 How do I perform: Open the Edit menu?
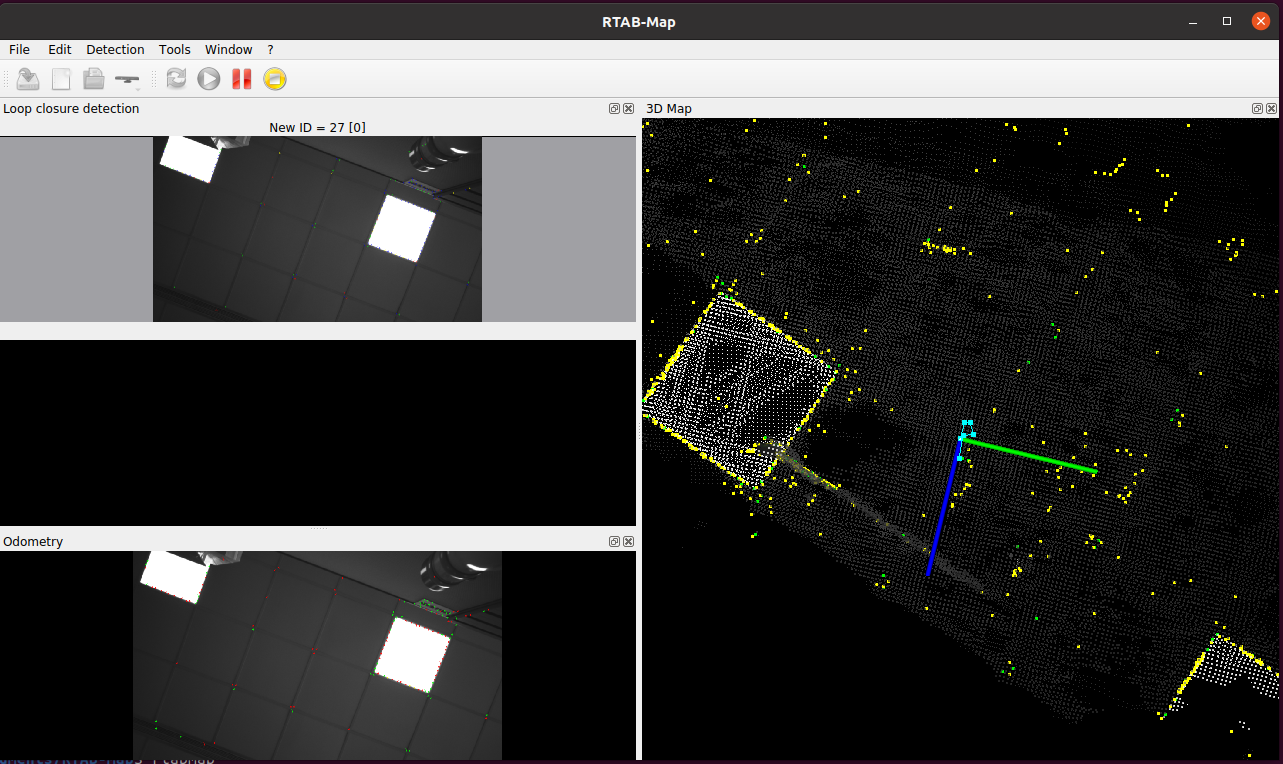60,49
